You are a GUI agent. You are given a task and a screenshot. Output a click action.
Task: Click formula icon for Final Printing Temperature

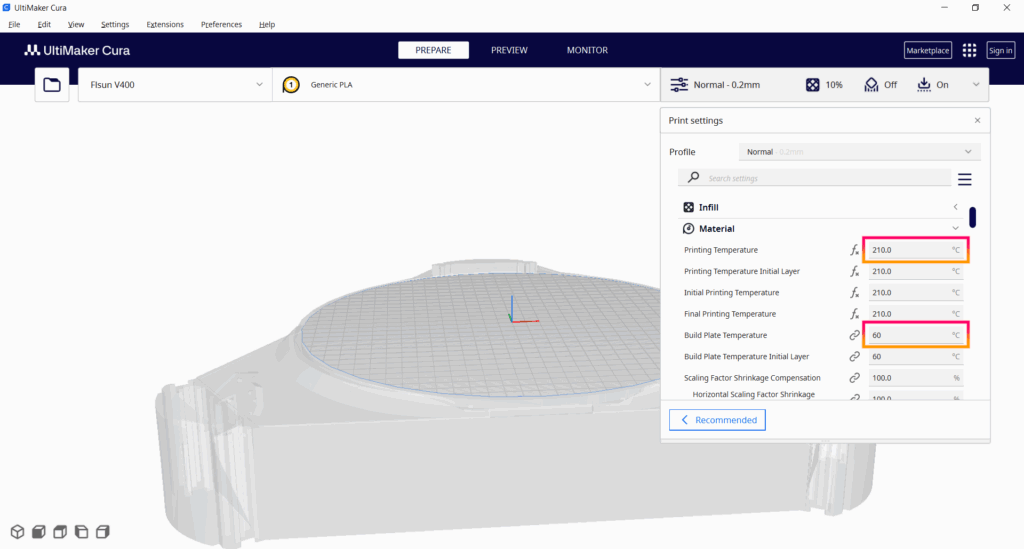tap(854, 314)
